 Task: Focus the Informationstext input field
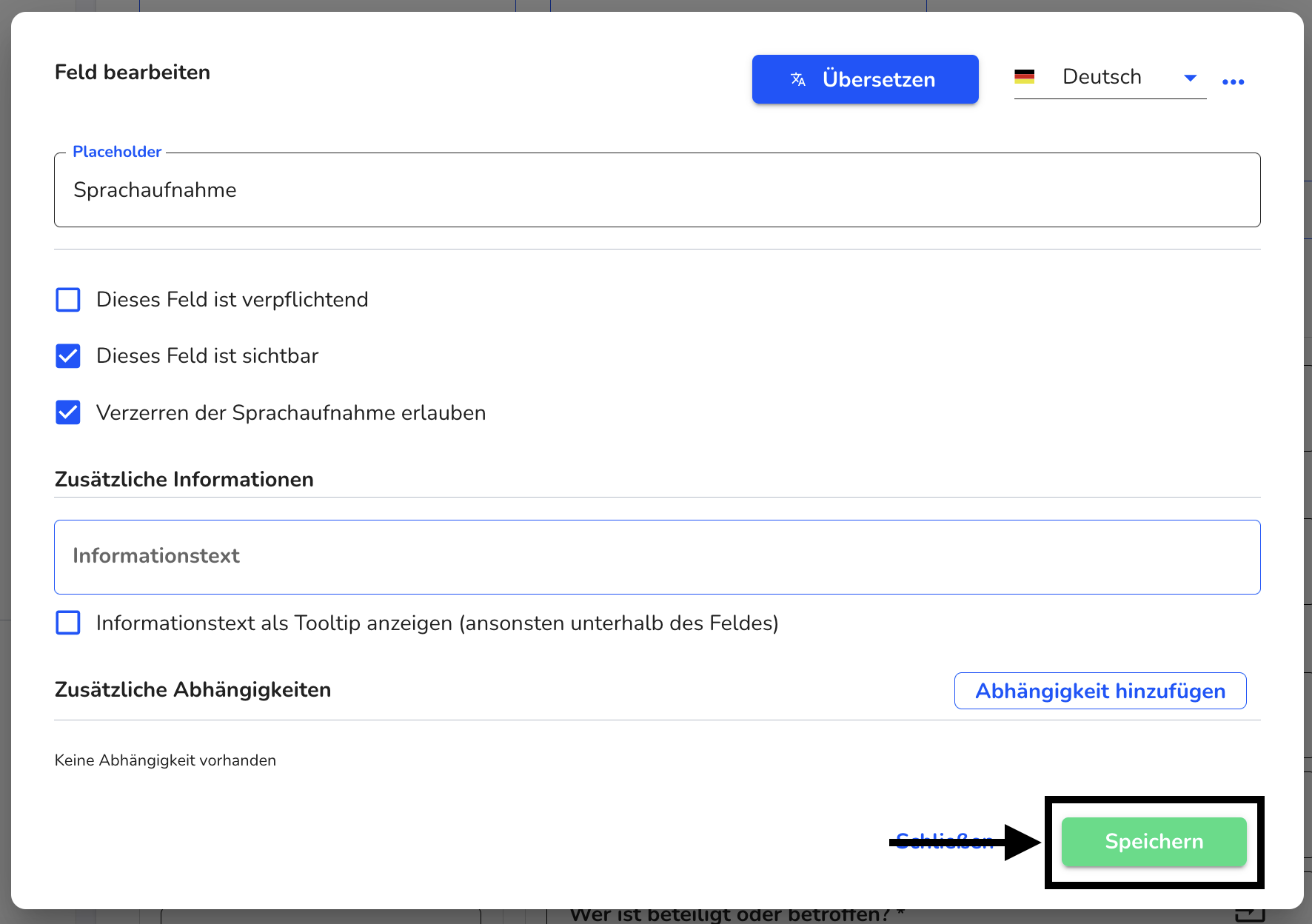[x=657, y=557]
